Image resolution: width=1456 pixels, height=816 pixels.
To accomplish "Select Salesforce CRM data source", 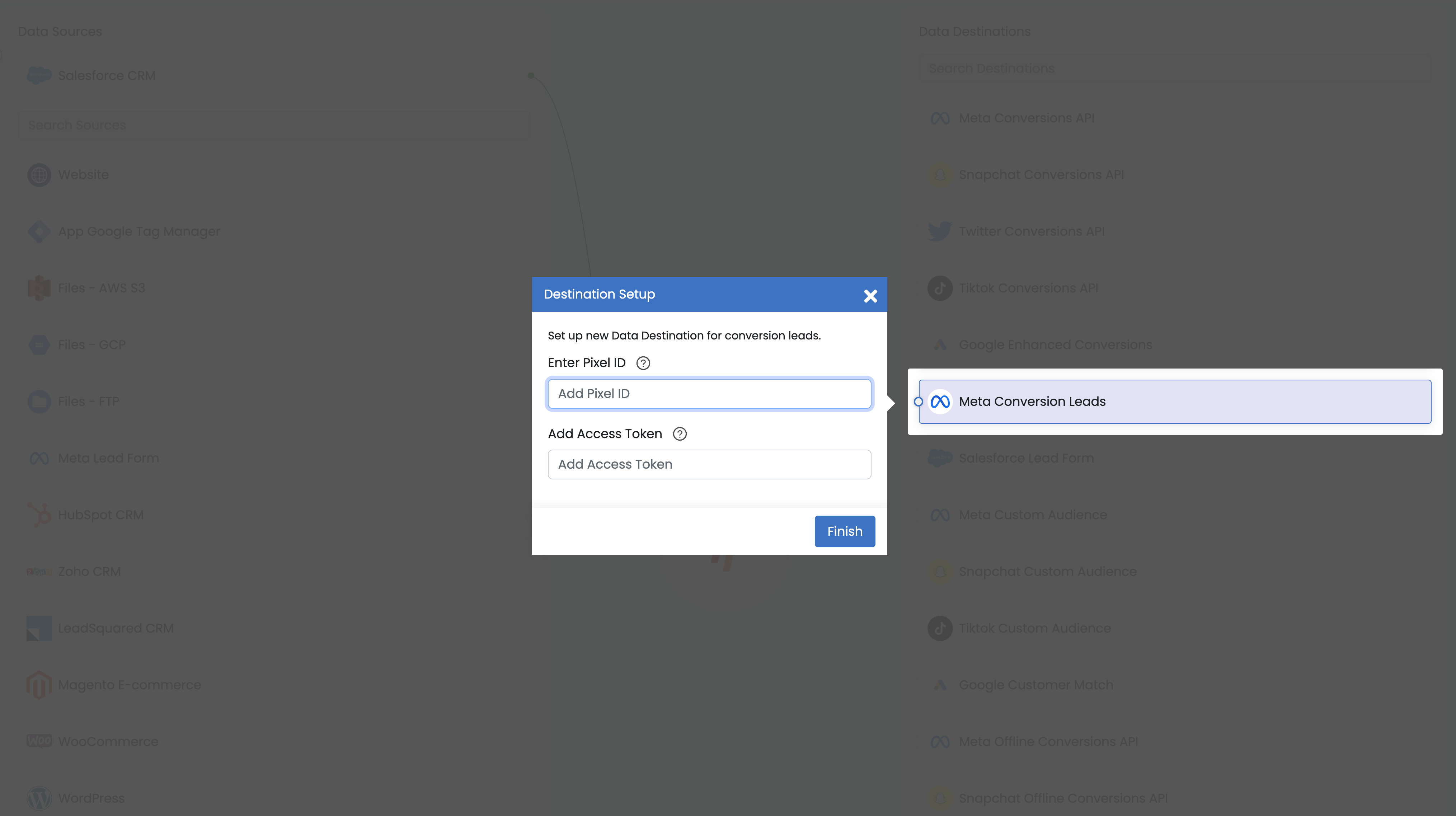I will coord(274,76).
